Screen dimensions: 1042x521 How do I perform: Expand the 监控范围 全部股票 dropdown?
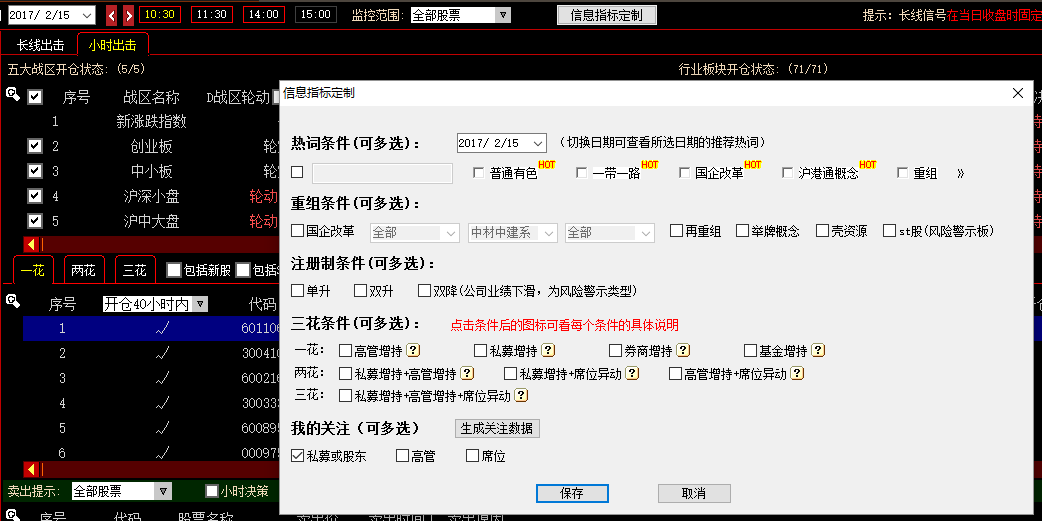tap(502, 15)
